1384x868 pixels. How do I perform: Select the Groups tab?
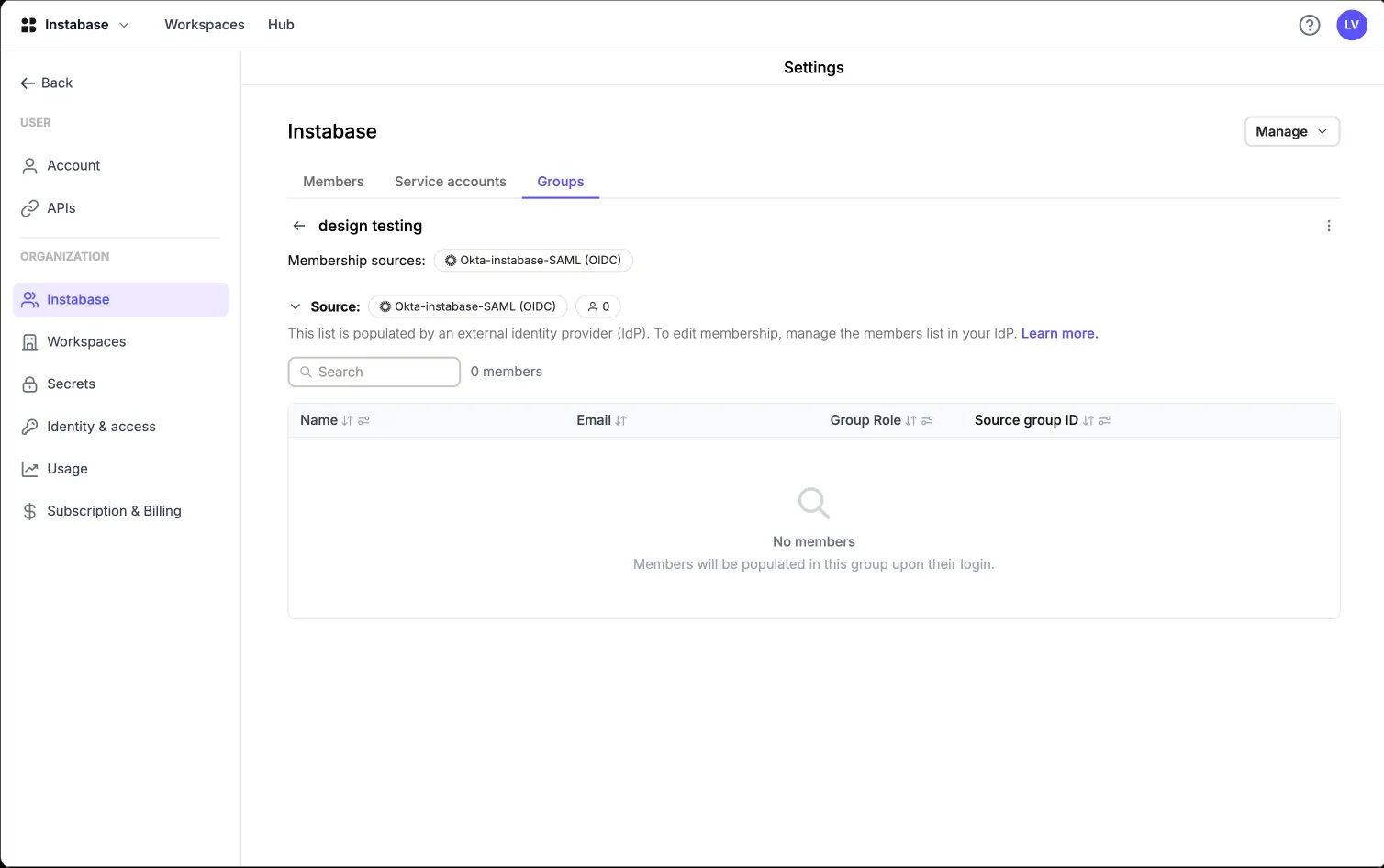tap(561, 182)
